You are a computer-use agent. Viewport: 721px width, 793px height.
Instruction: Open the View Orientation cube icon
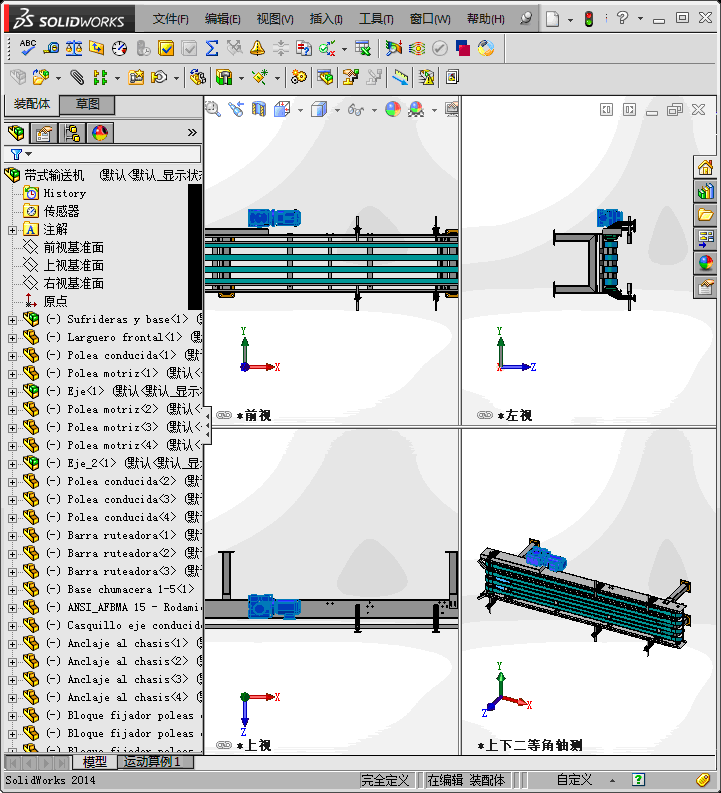[282, 109]
